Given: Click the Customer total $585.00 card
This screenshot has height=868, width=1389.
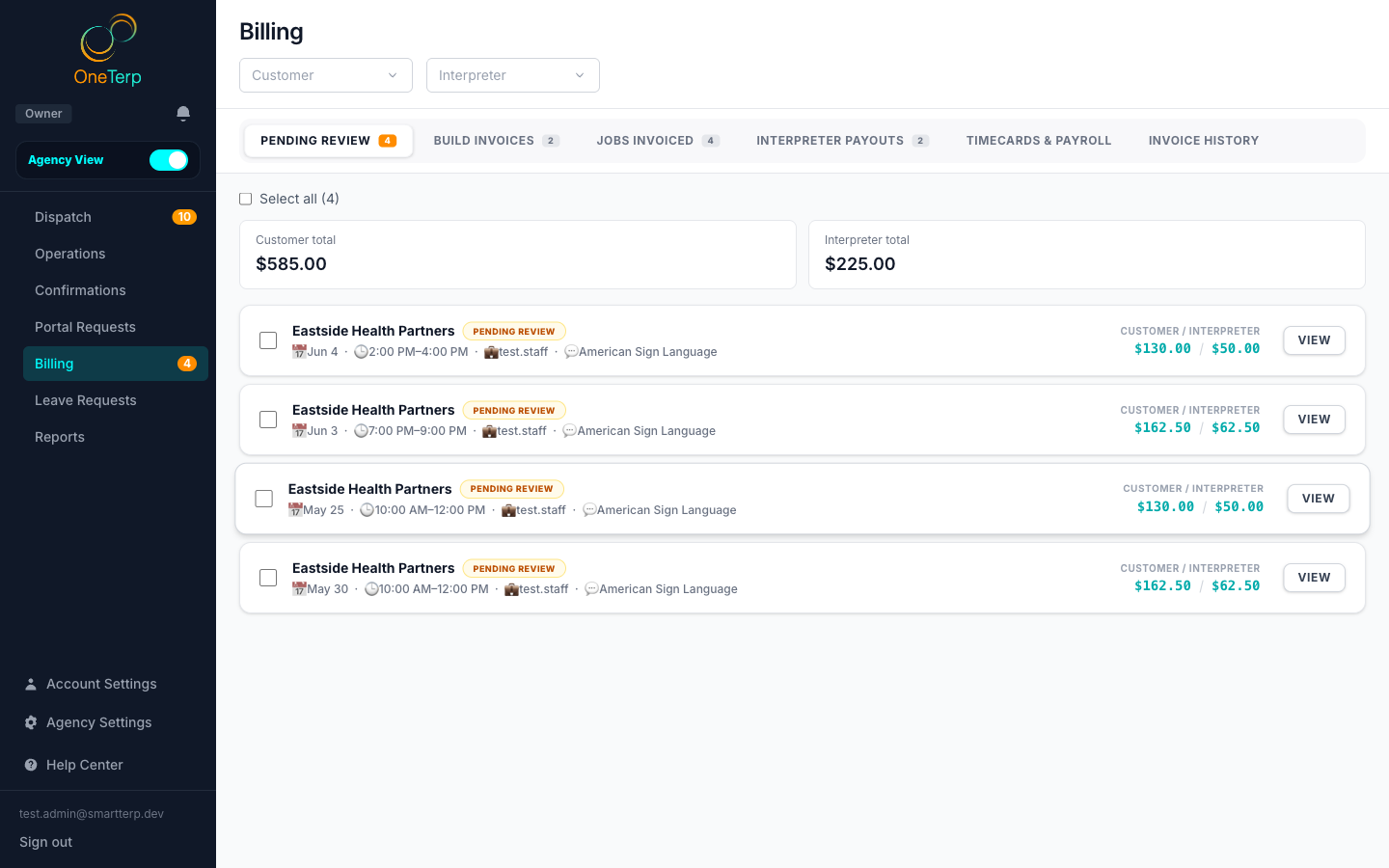Looking at the screenshot, I should coord(518,255).
